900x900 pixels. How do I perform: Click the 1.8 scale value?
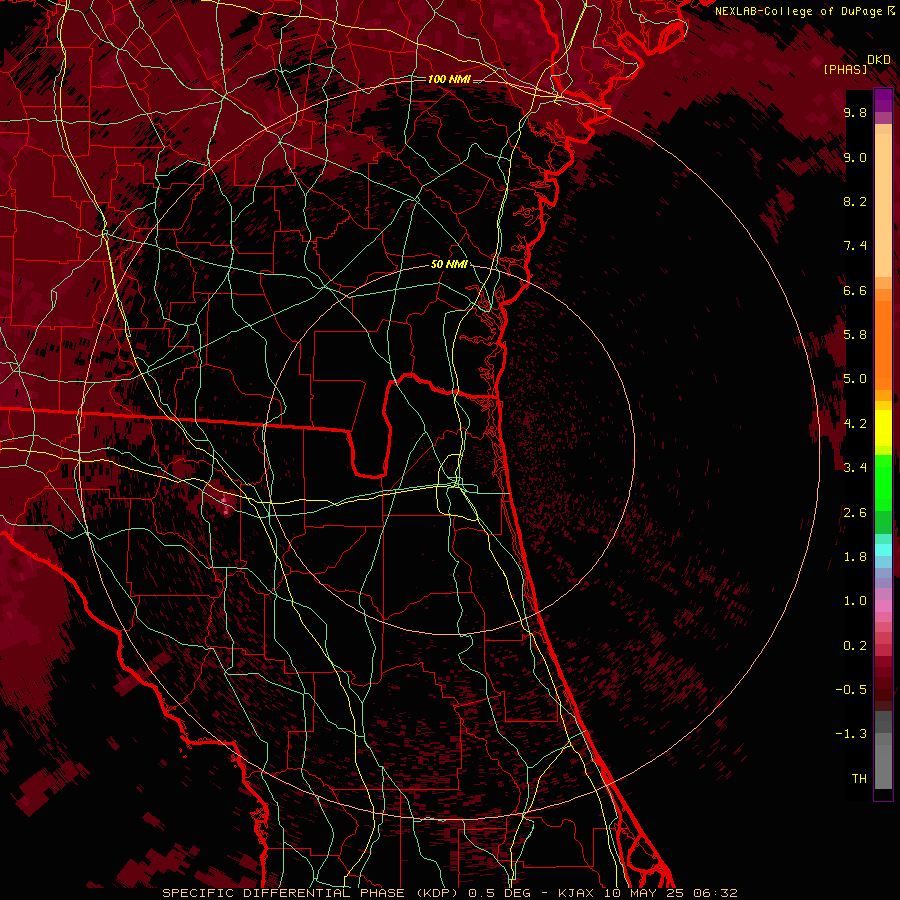click(855, 557)
